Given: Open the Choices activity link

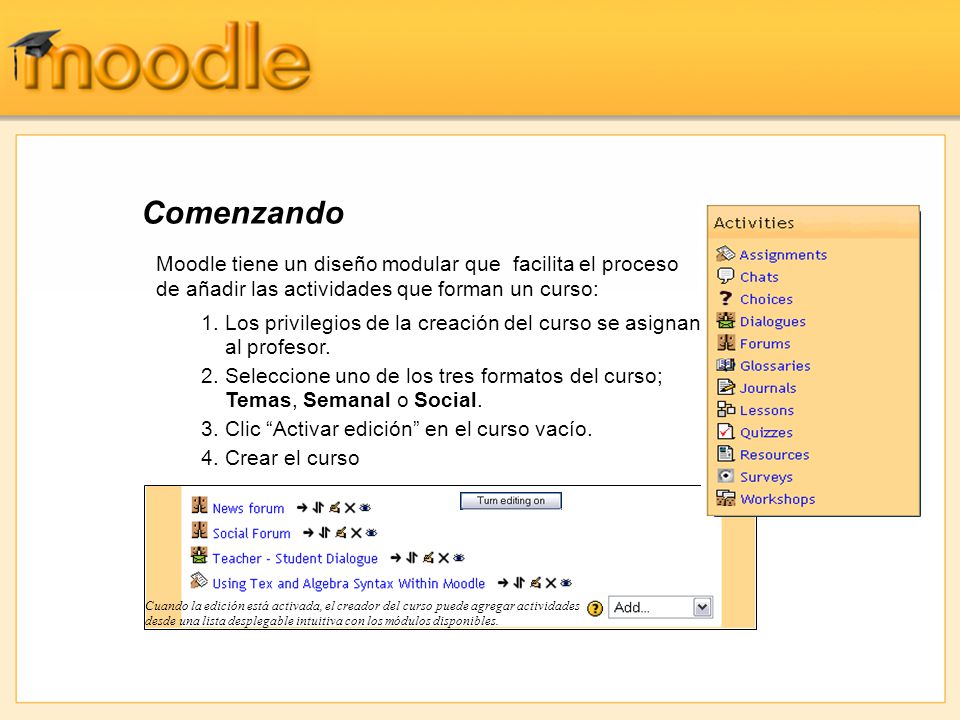Looking at the screenshot, I should coord(767,299).
